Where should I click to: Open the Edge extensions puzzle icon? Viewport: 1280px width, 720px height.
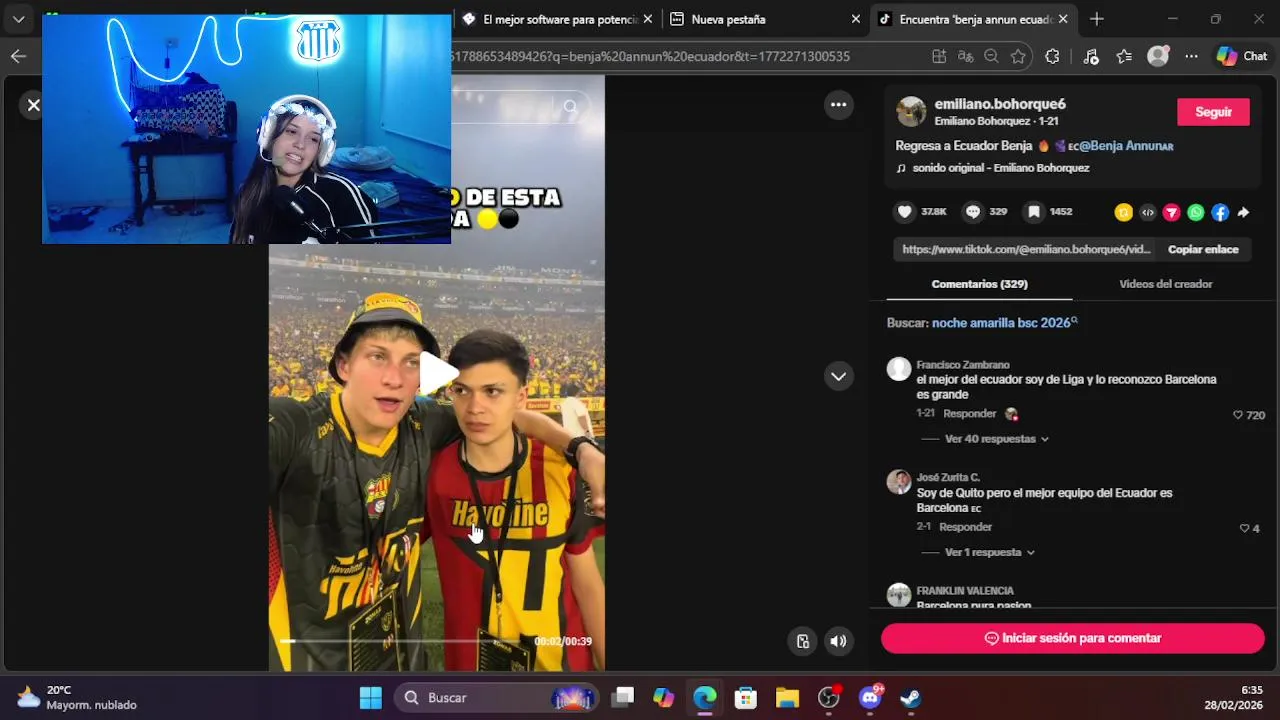[1052, 56]
